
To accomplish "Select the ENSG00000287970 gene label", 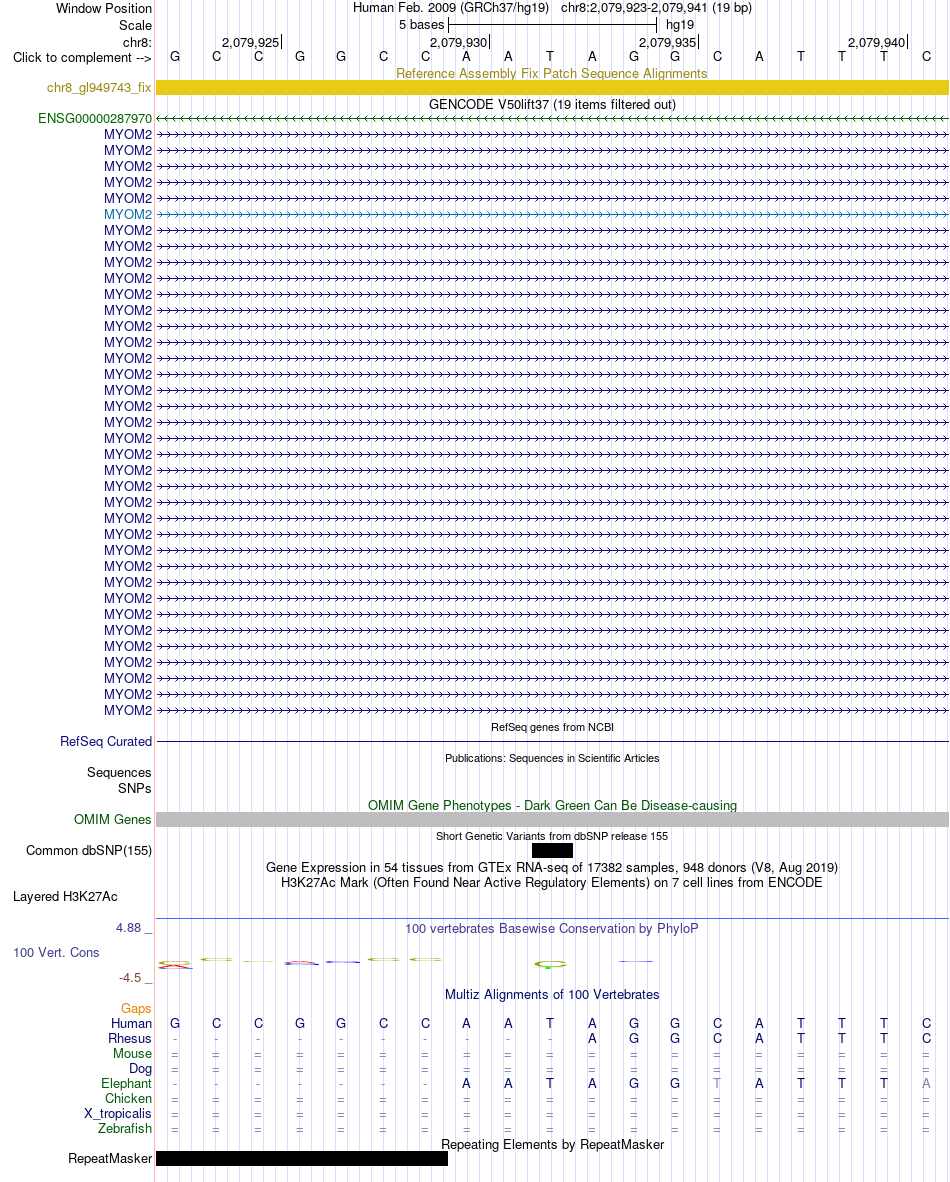I will point(95,118).
